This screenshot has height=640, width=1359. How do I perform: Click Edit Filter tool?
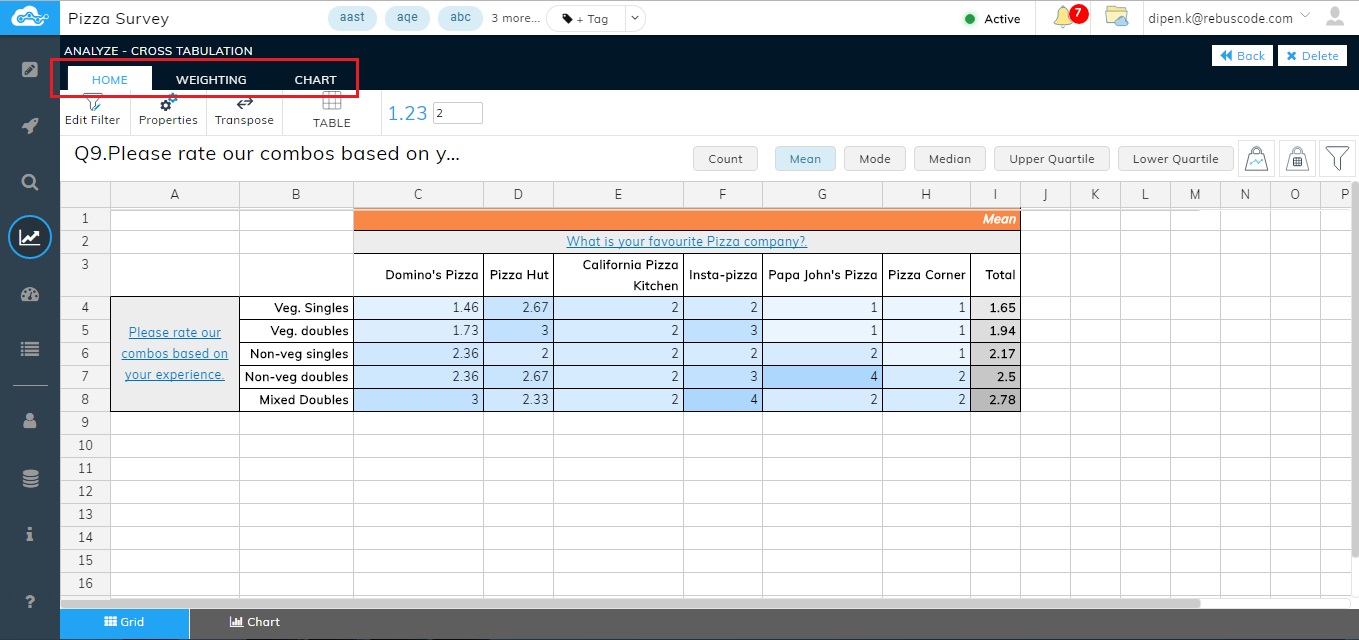pos(92,110)
